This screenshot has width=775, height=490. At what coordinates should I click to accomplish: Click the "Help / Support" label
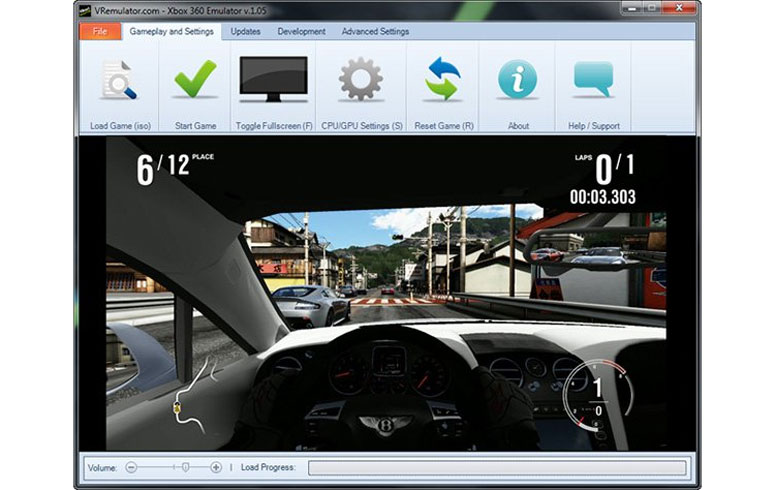click(594, 126)
